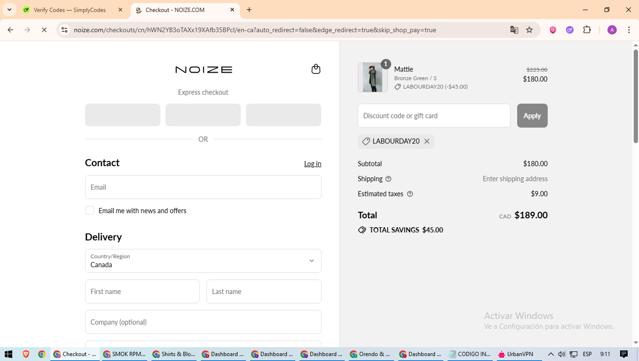This screenshot has height=361, width=639.
Task: Click the page vertical scrollbar
Action: click(635, 96)
